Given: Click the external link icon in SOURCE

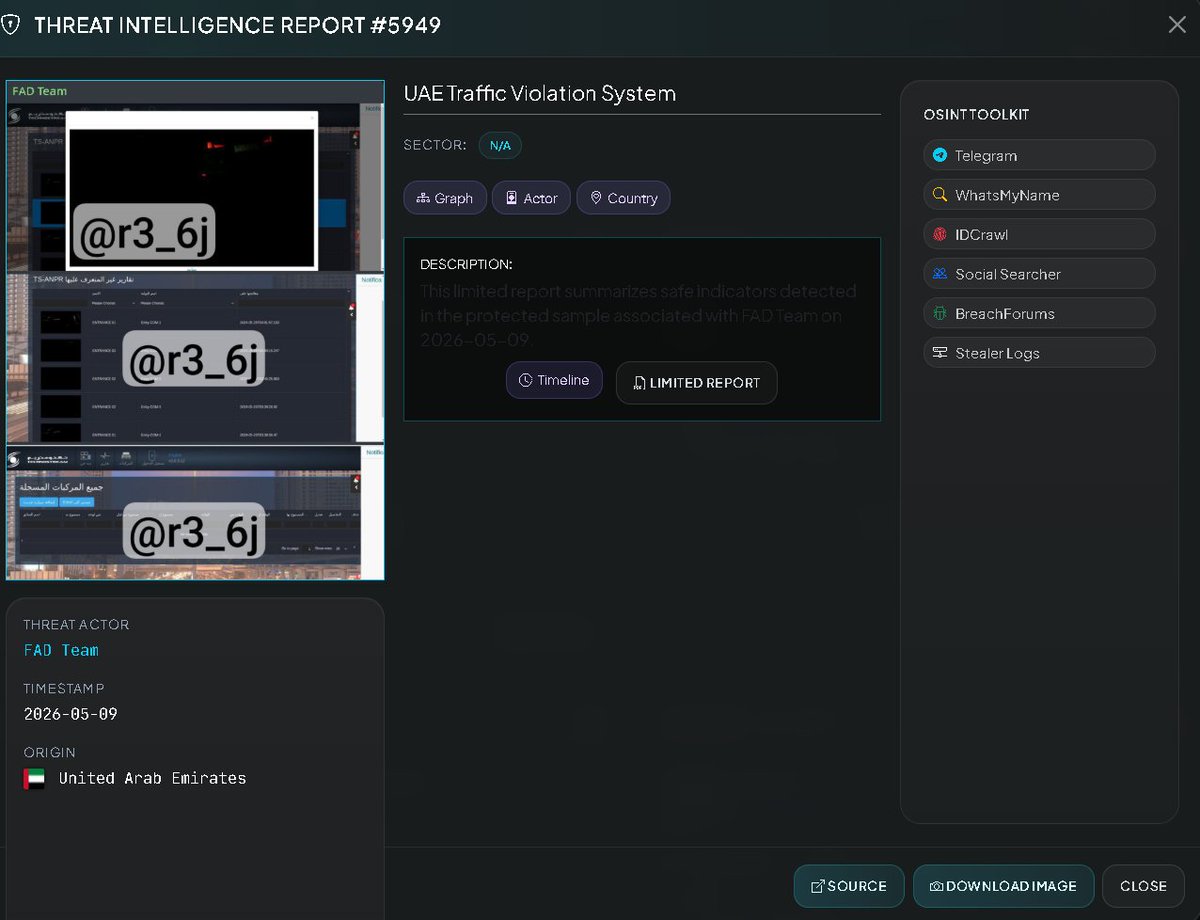Looking at the screenshot, I should [817, 886].
